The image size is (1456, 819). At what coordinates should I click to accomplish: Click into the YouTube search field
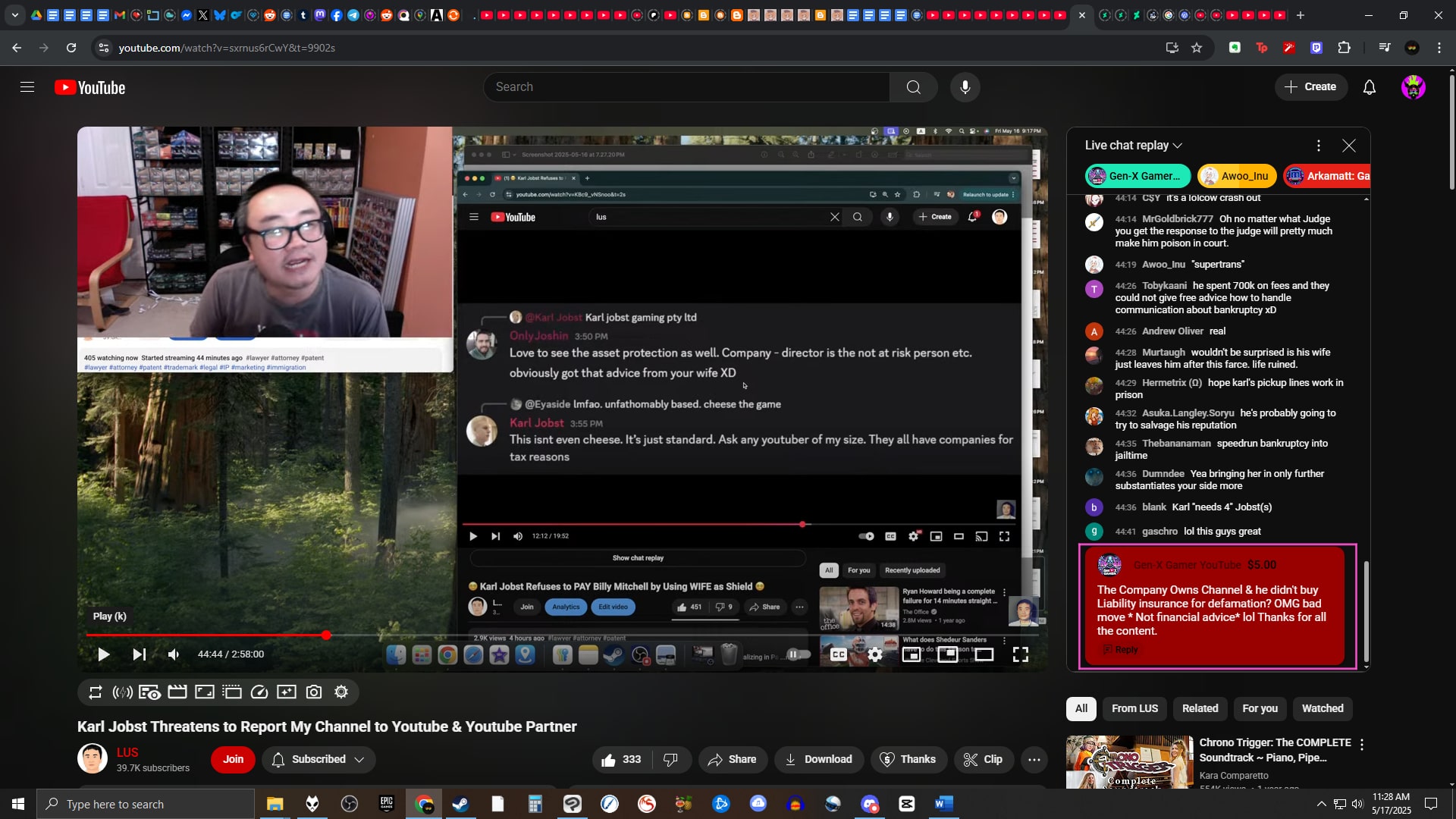click(x=686, y=87)
